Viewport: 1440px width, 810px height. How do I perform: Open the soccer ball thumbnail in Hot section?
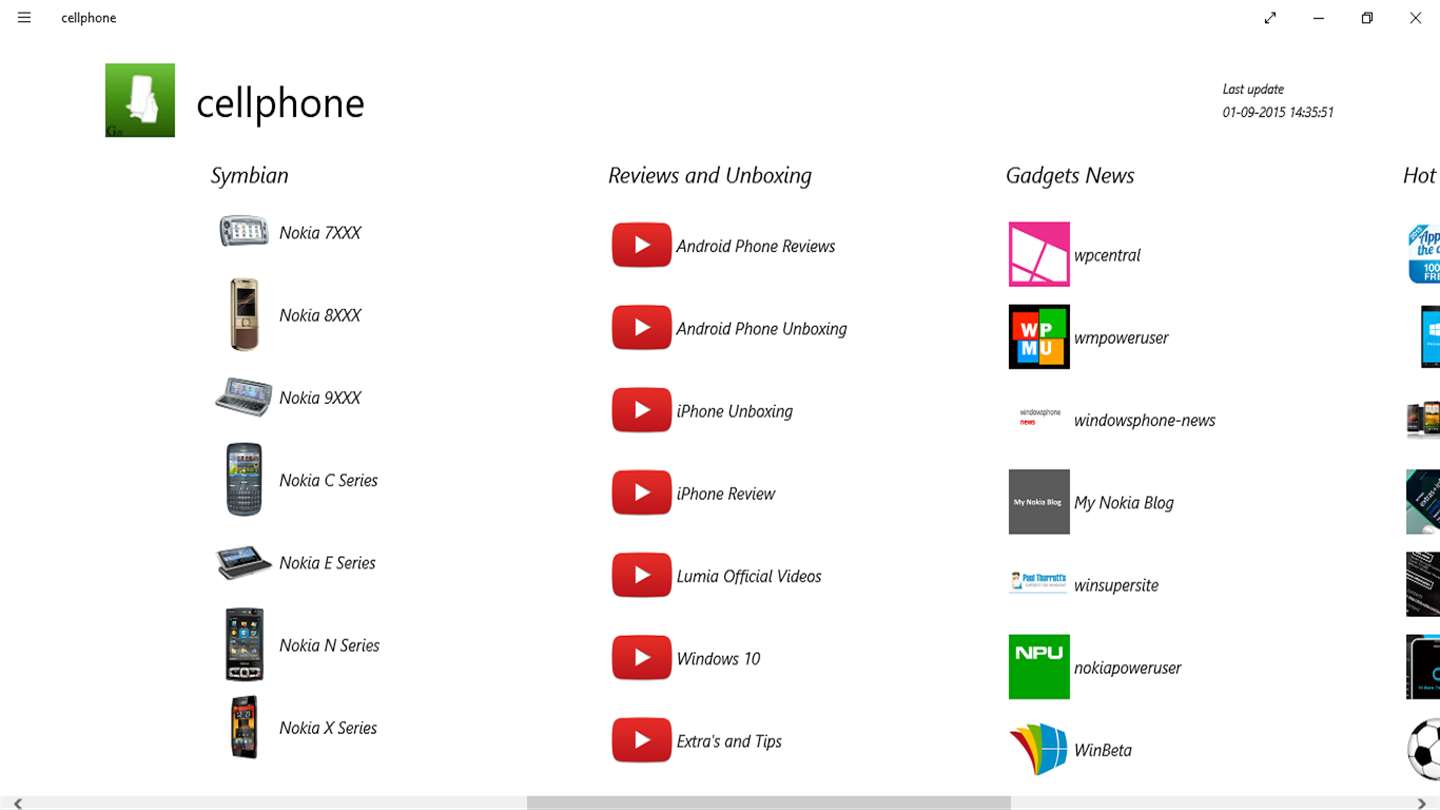[x=1423, y=749]
